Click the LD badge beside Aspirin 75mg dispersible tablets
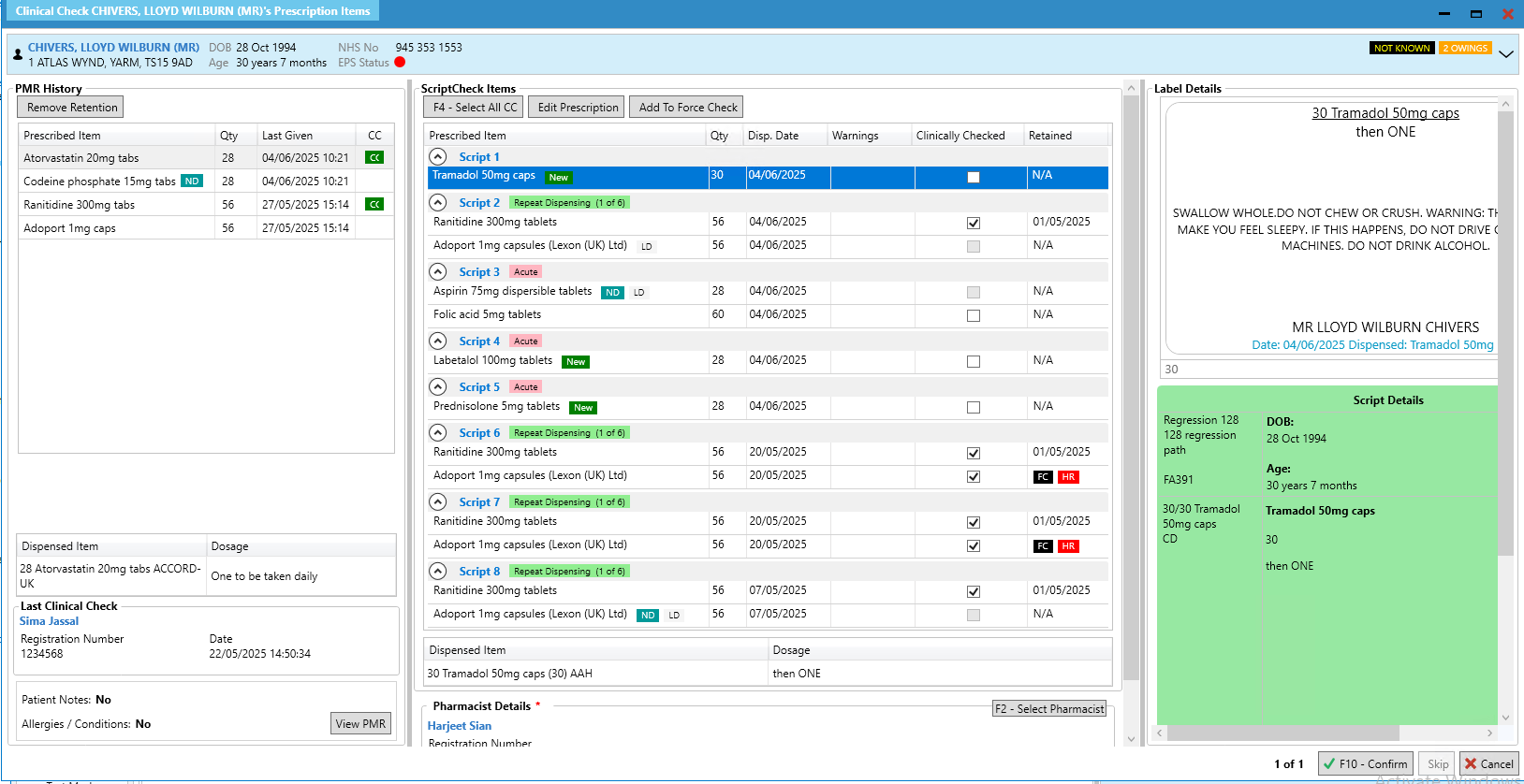 click(x=639, y=293)
